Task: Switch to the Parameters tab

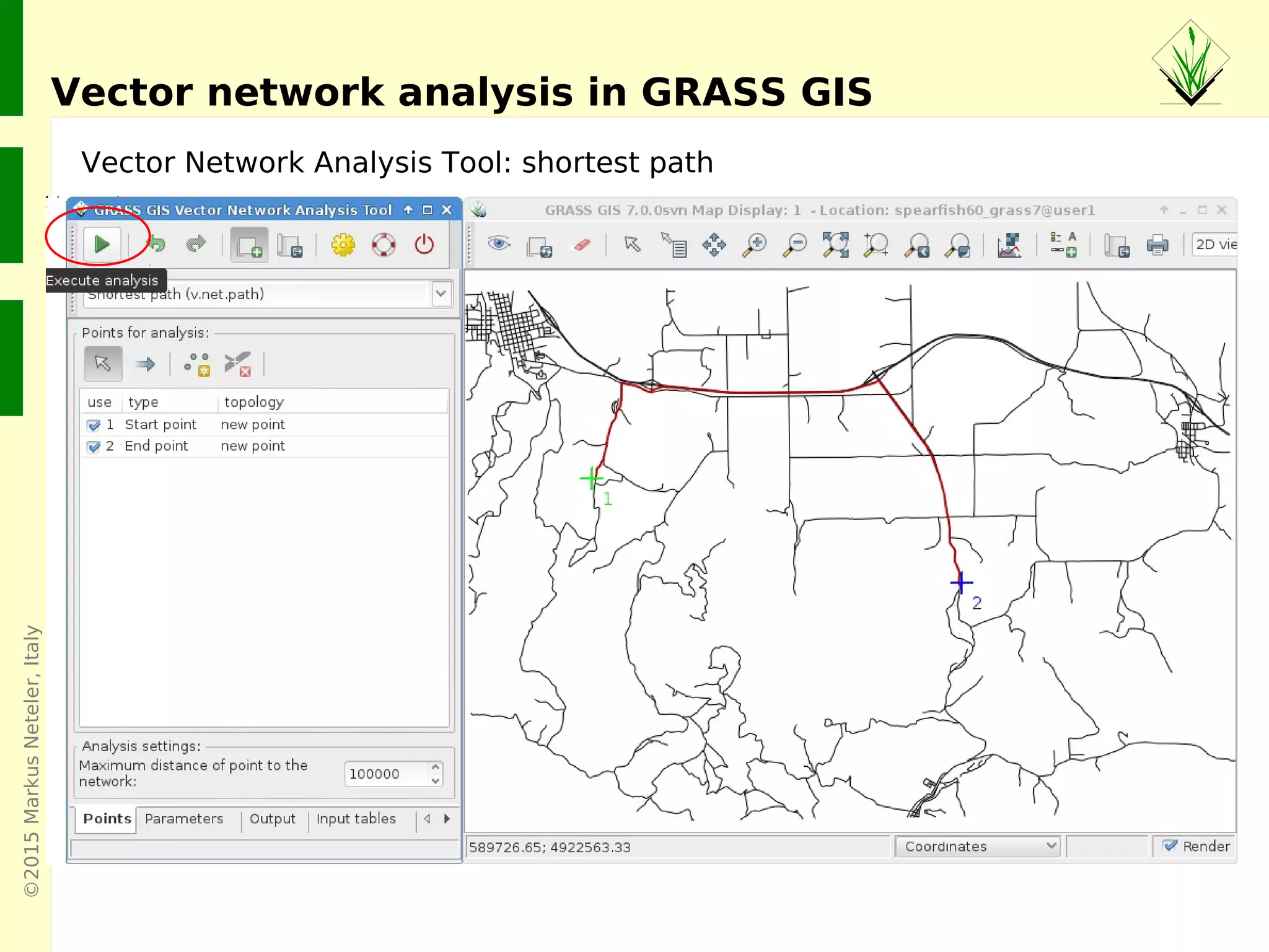Action: (184, 819)
